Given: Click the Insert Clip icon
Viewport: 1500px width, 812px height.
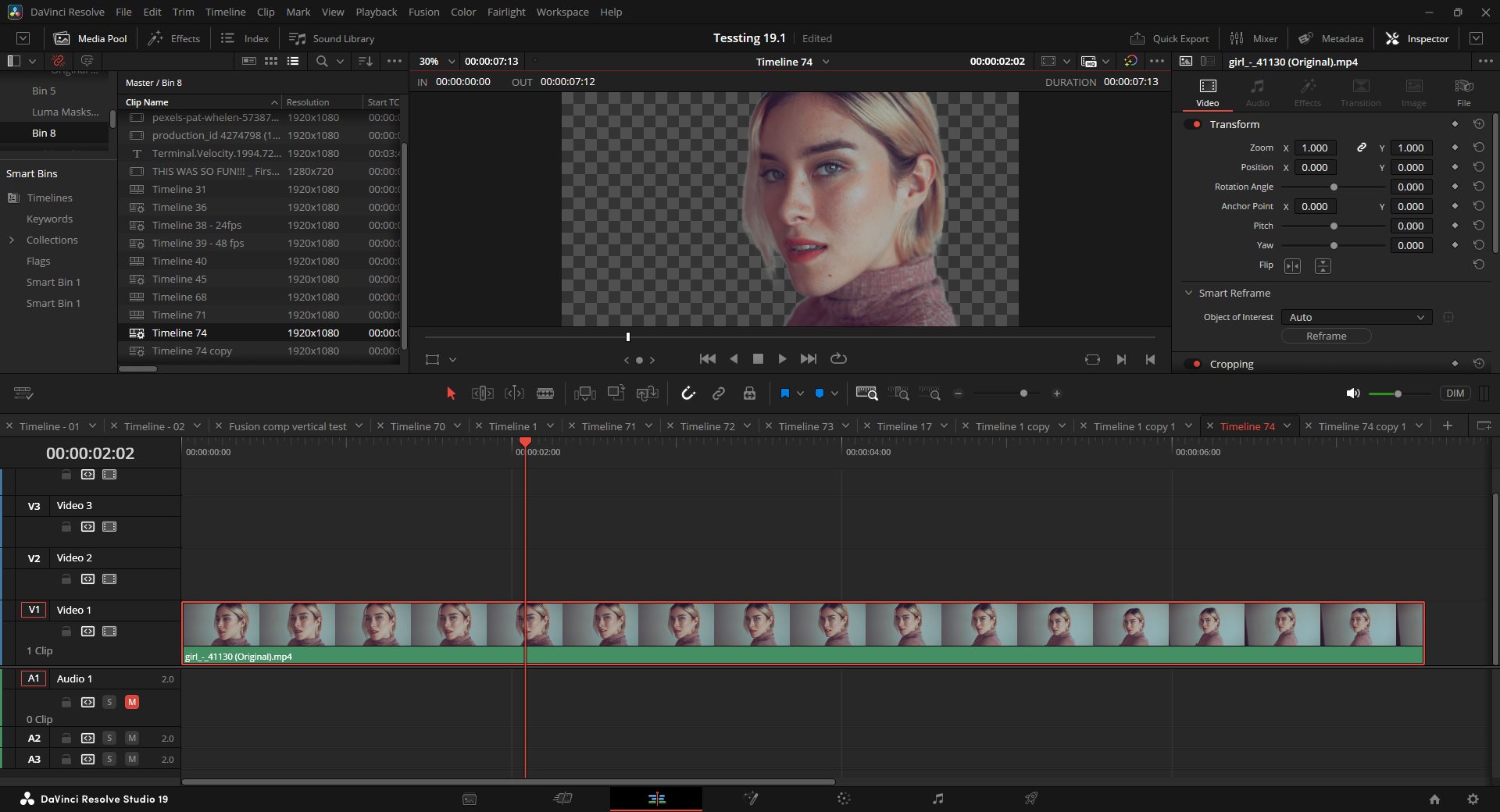Looking at the screenshot, I should [x=585, y=394].
